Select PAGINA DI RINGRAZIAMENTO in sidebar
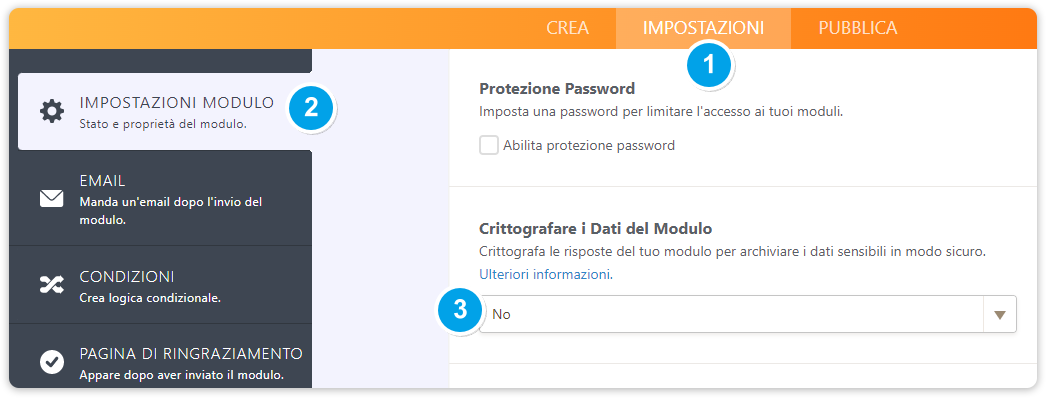 (x=160, y=359)
